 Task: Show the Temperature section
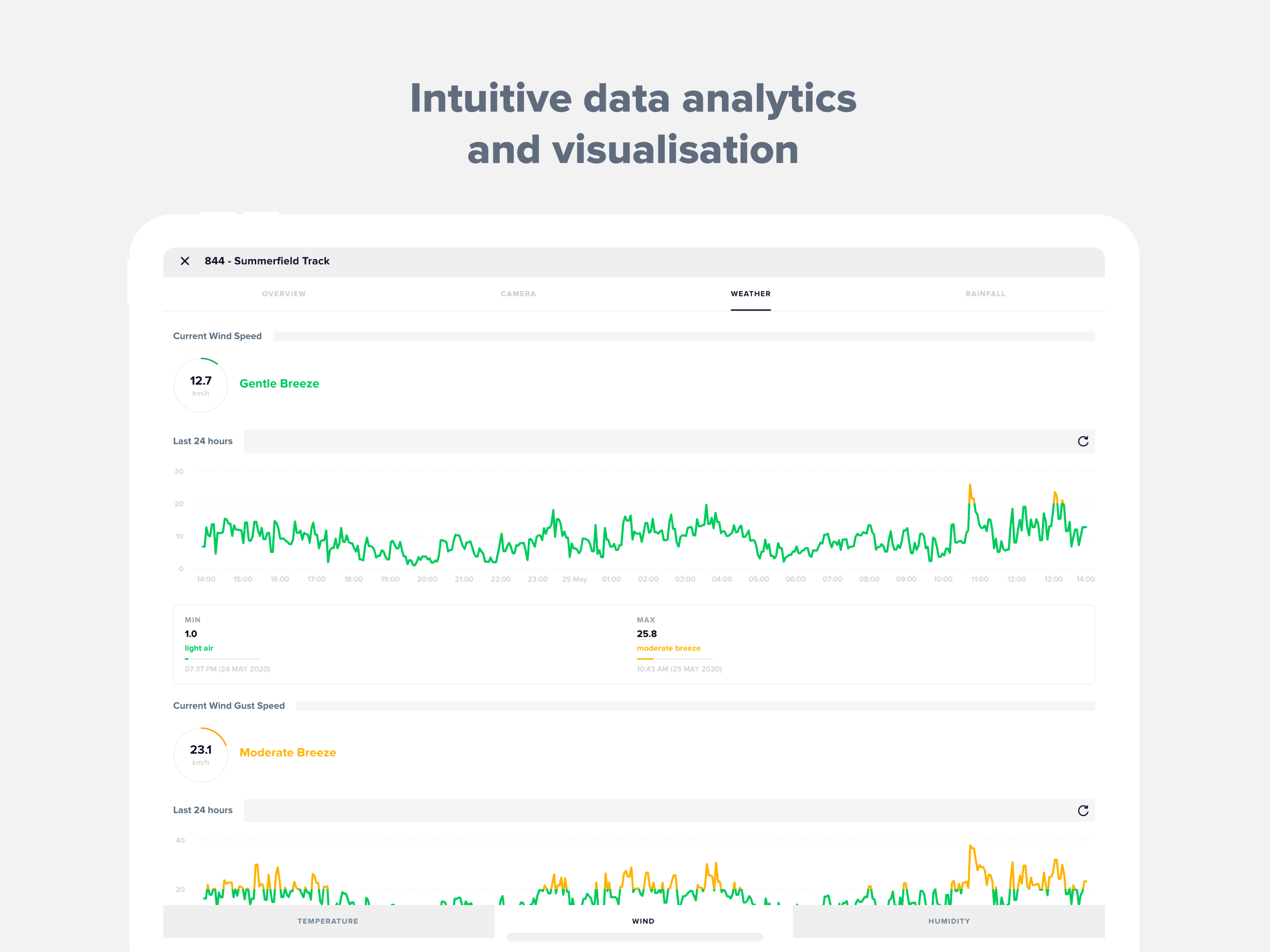(x=328, y=921)
